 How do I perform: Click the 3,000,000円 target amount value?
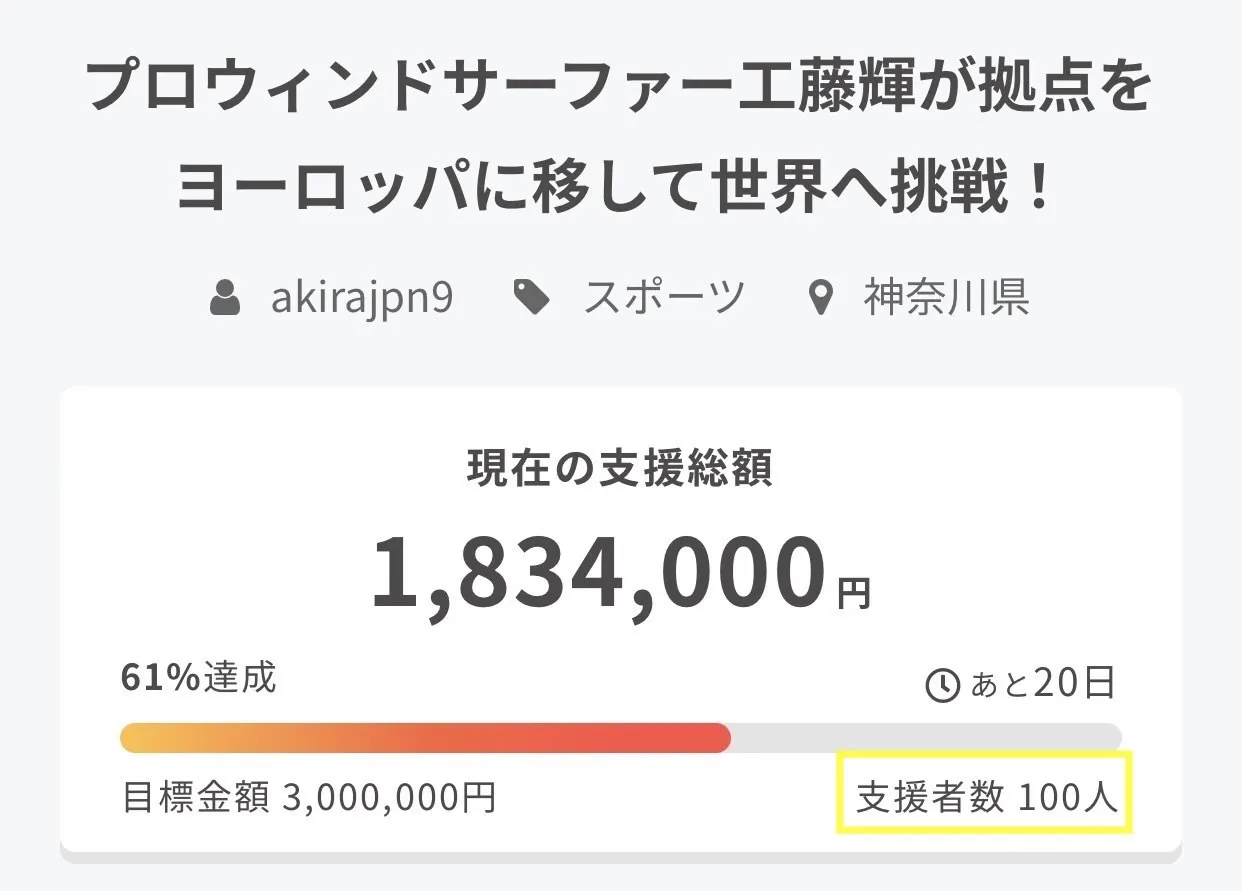390,797
